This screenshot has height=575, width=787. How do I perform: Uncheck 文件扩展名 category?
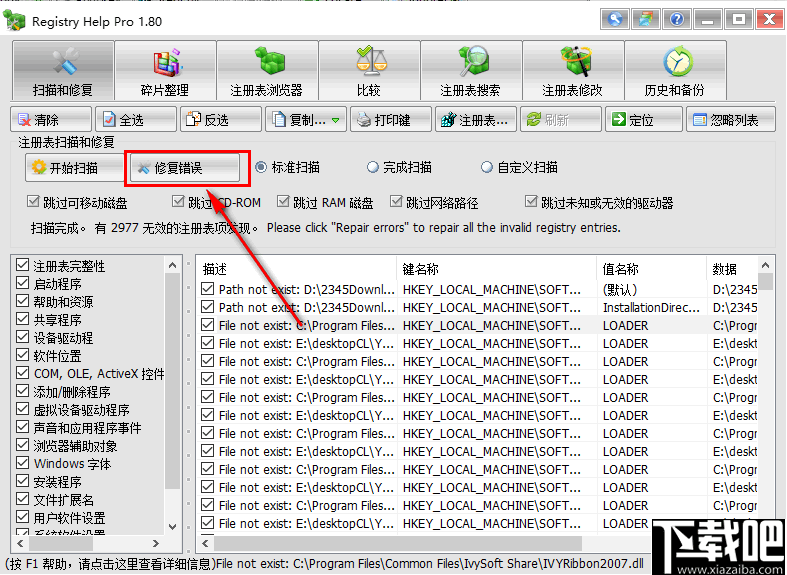23,499
